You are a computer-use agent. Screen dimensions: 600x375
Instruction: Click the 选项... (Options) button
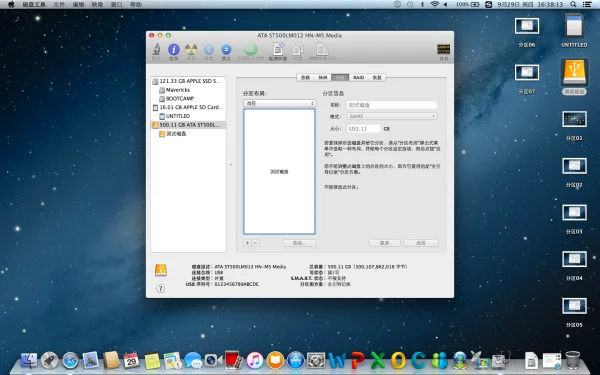(x=300, y=243)
